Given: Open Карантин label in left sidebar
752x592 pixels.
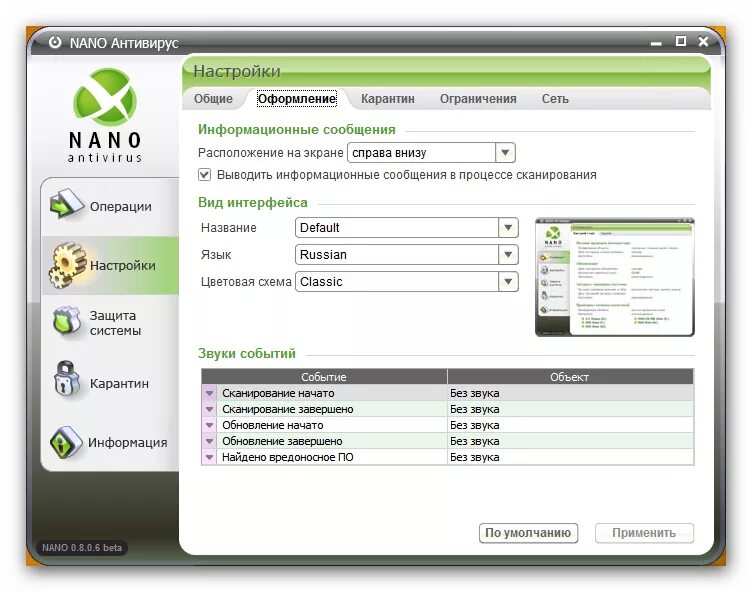Looking at the screenshot, I should pos(119,384).
